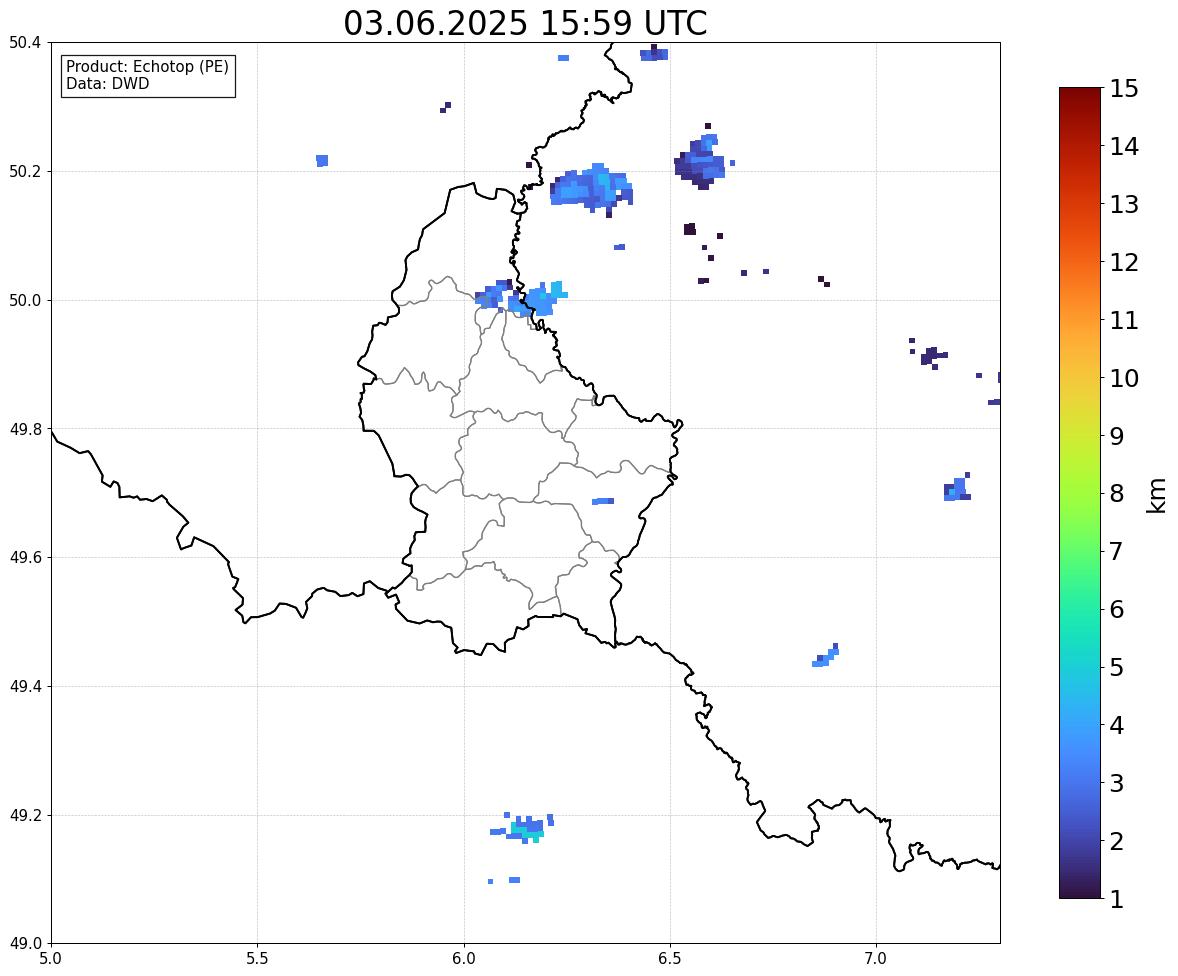Click the green section of the colorbar near 7
1178x976 pixels.
[x=1080, y=551]
